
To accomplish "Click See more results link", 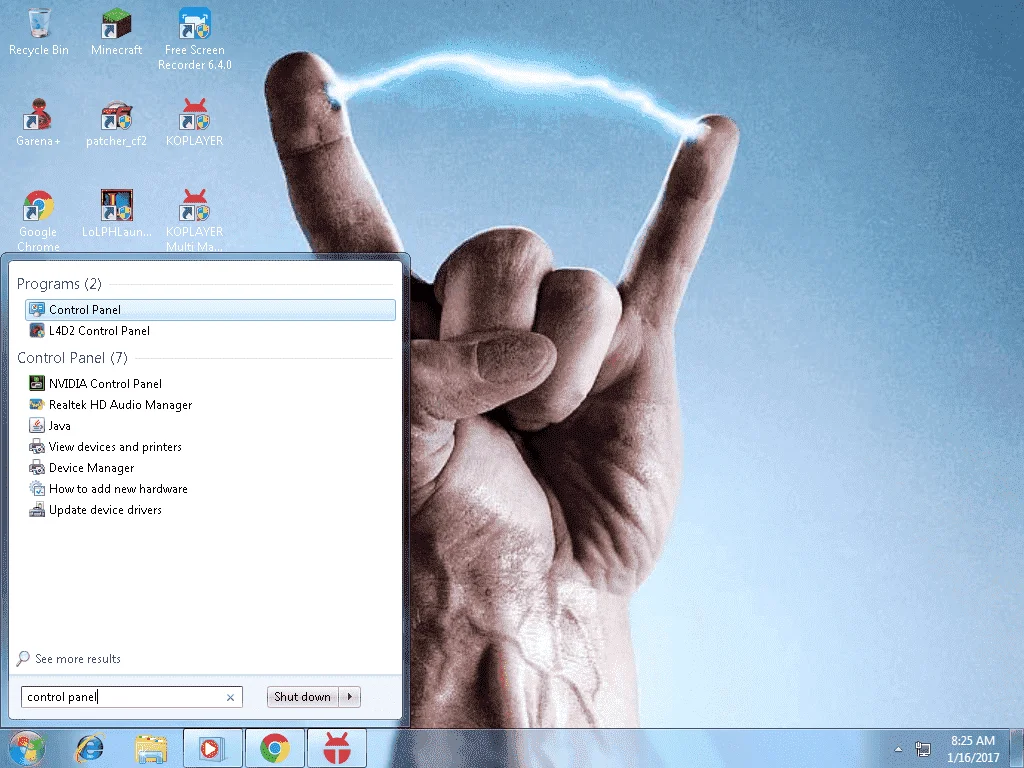I will point(78,658).
